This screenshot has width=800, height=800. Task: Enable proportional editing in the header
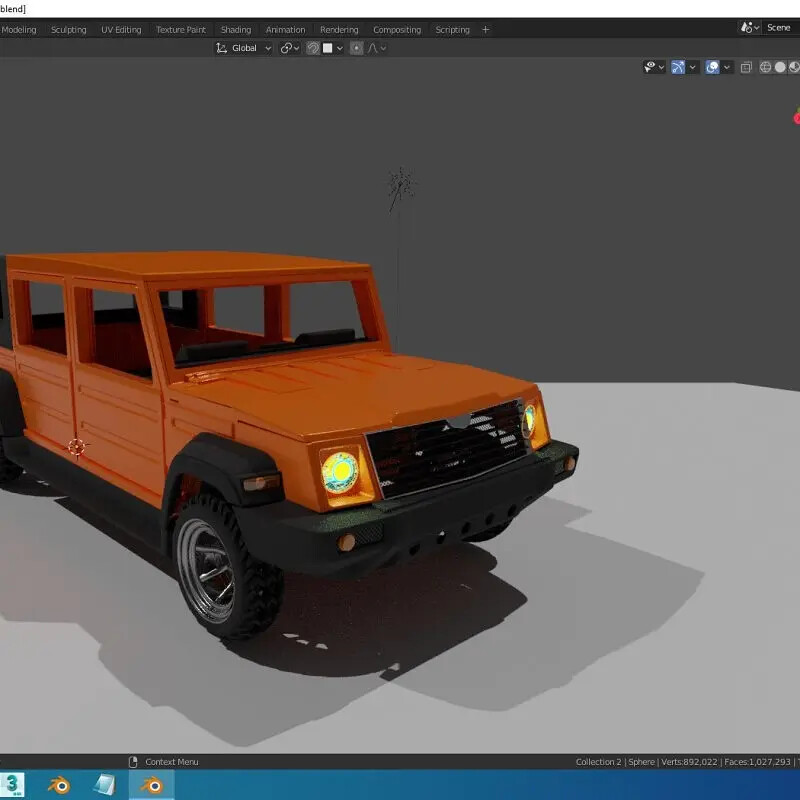(x=356, y=47)
